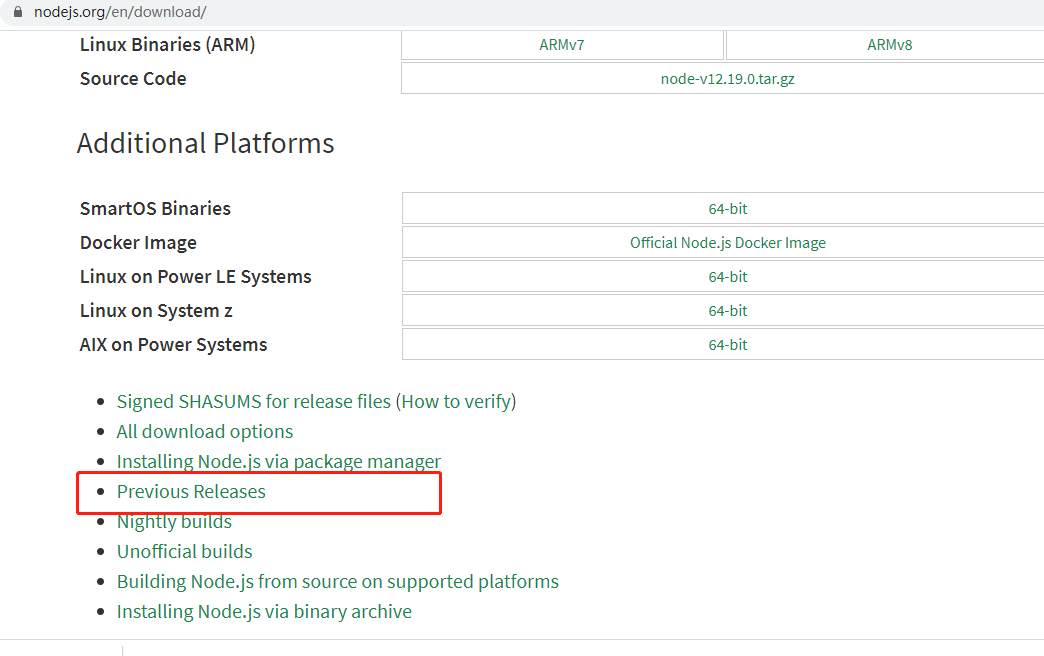Download AIX on Power Systems 64-bit

[x=728, y=345]
